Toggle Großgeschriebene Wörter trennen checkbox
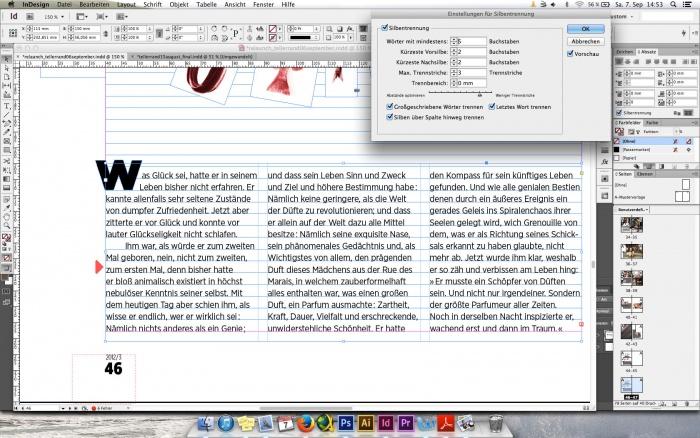The height and width of the screenshot is (438, 700). 390,107
